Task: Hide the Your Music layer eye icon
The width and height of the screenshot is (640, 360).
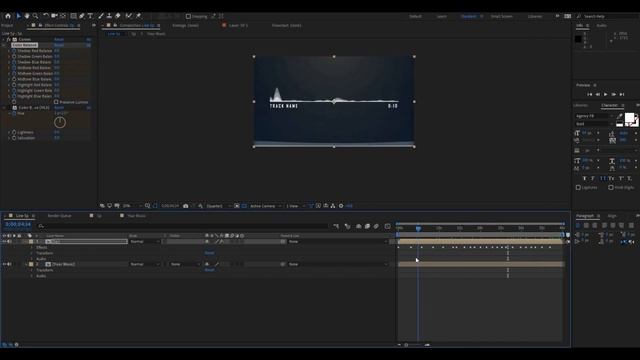Action: [4, 264]
